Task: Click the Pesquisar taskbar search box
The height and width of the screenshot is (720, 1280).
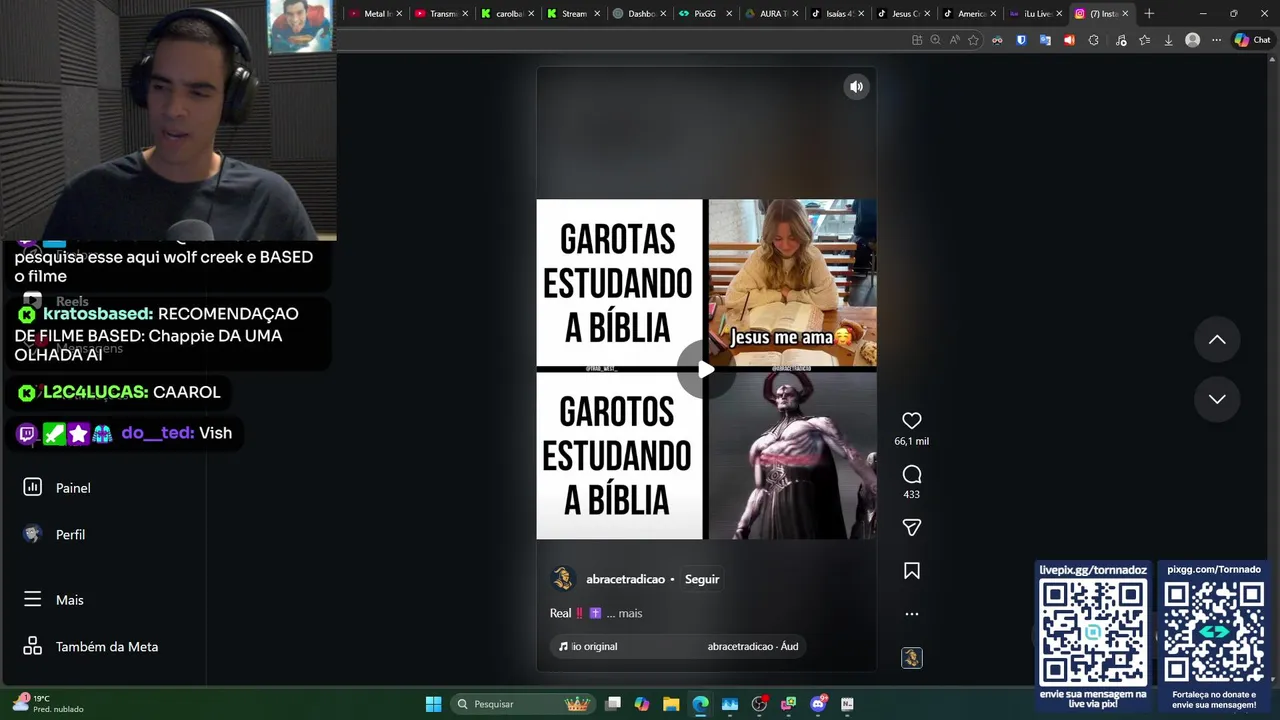Action: [x=521, y=704]
